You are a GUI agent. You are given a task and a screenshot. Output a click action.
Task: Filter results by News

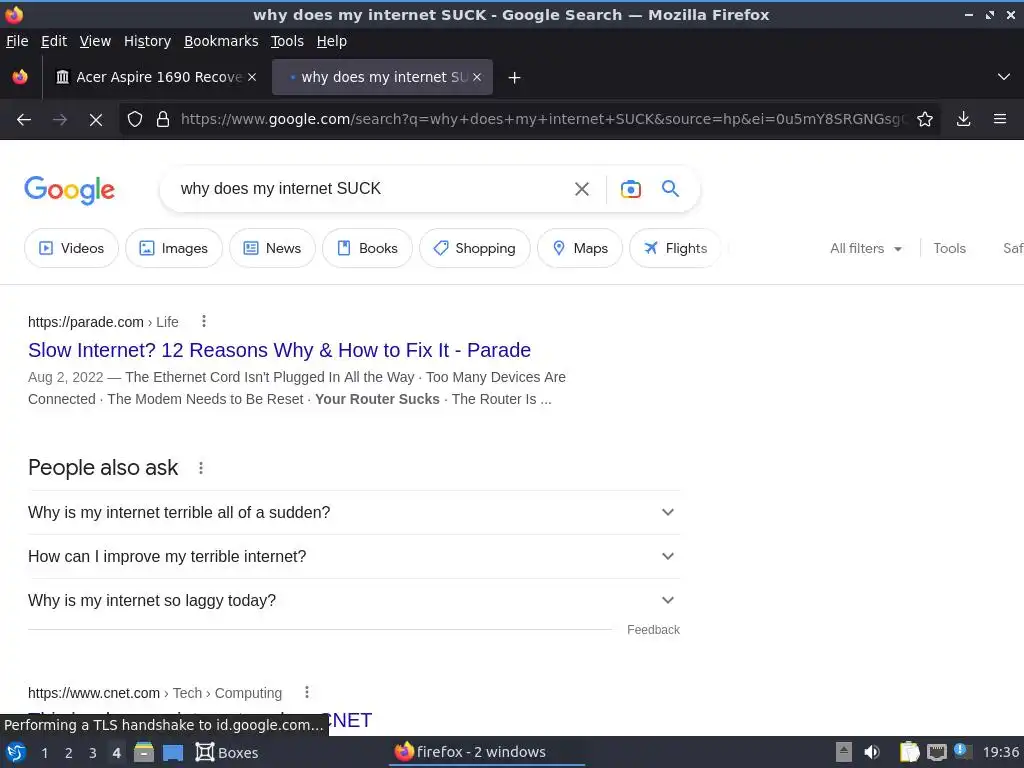coord(272,248)
